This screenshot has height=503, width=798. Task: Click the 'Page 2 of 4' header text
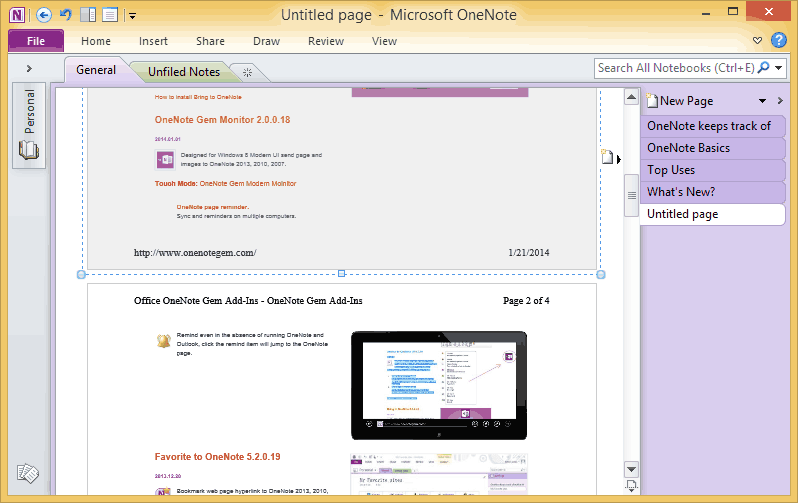[526, 301]
